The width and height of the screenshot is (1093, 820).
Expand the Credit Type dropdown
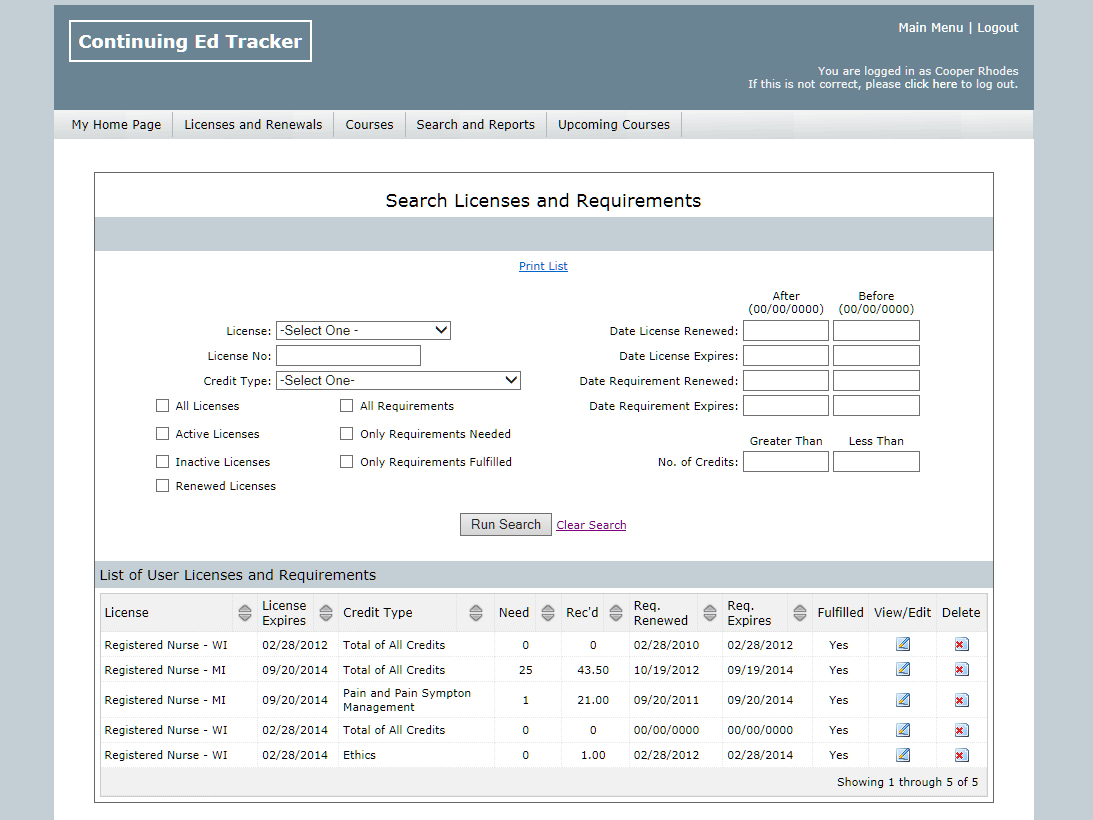[x=398, y=381]
